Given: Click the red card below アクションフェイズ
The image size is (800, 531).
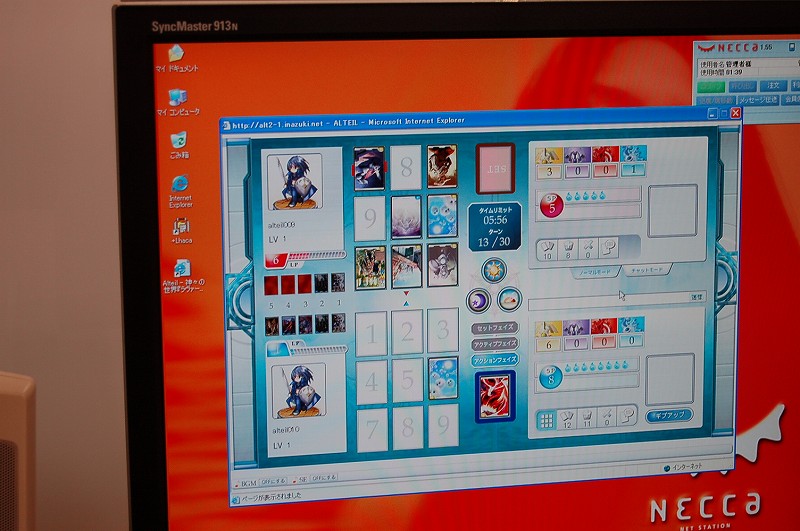Looking at the screenshot, I should click(495, 396).
